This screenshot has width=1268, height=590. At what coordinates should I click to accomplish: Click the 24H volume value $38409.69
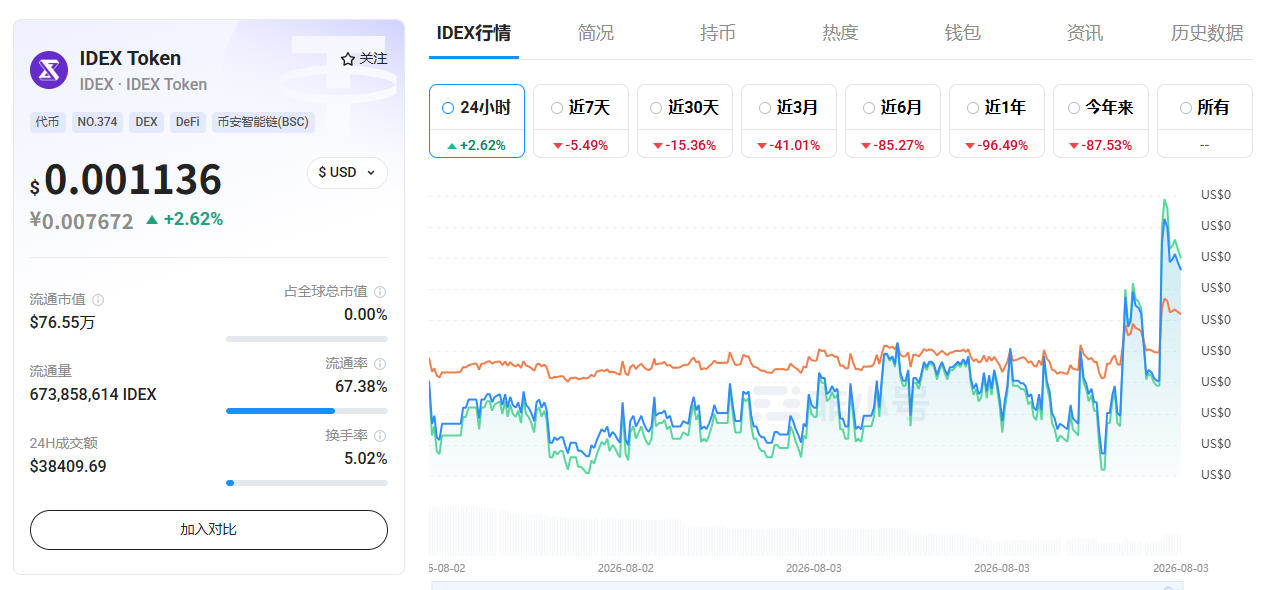(x=68, y=466)
